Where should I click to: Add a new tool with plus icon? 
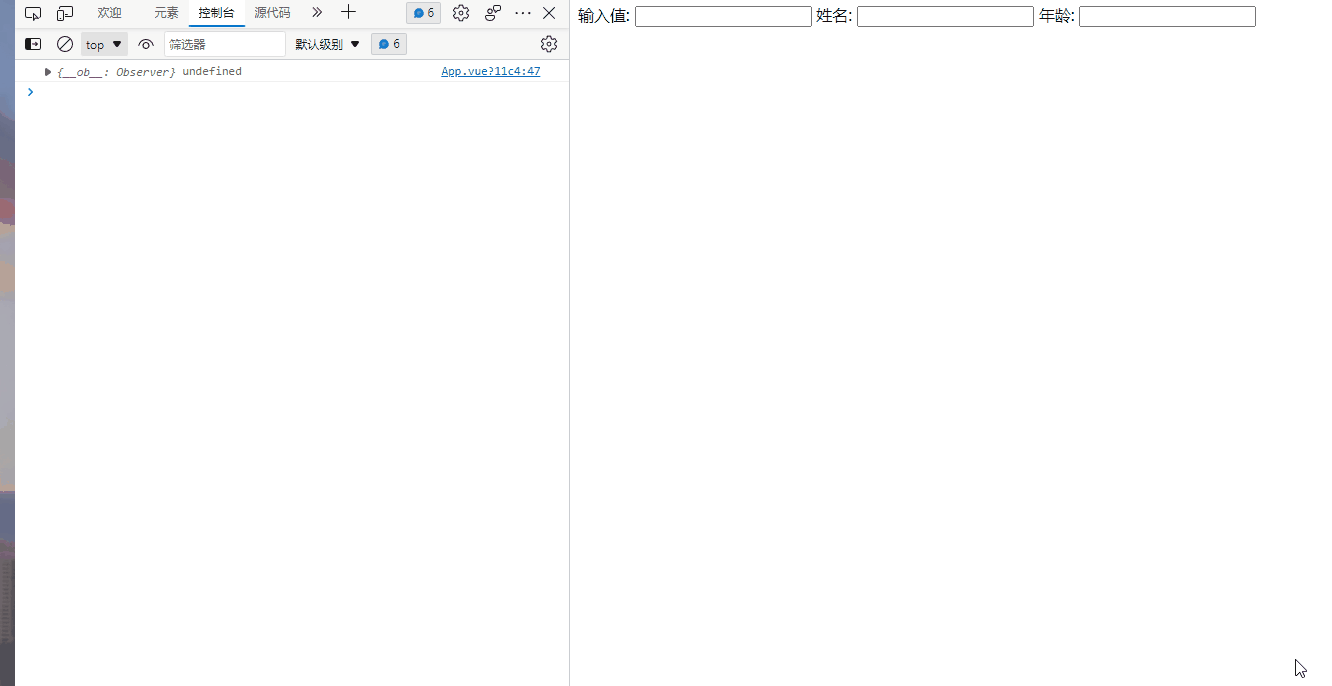[x=348, y=13]
